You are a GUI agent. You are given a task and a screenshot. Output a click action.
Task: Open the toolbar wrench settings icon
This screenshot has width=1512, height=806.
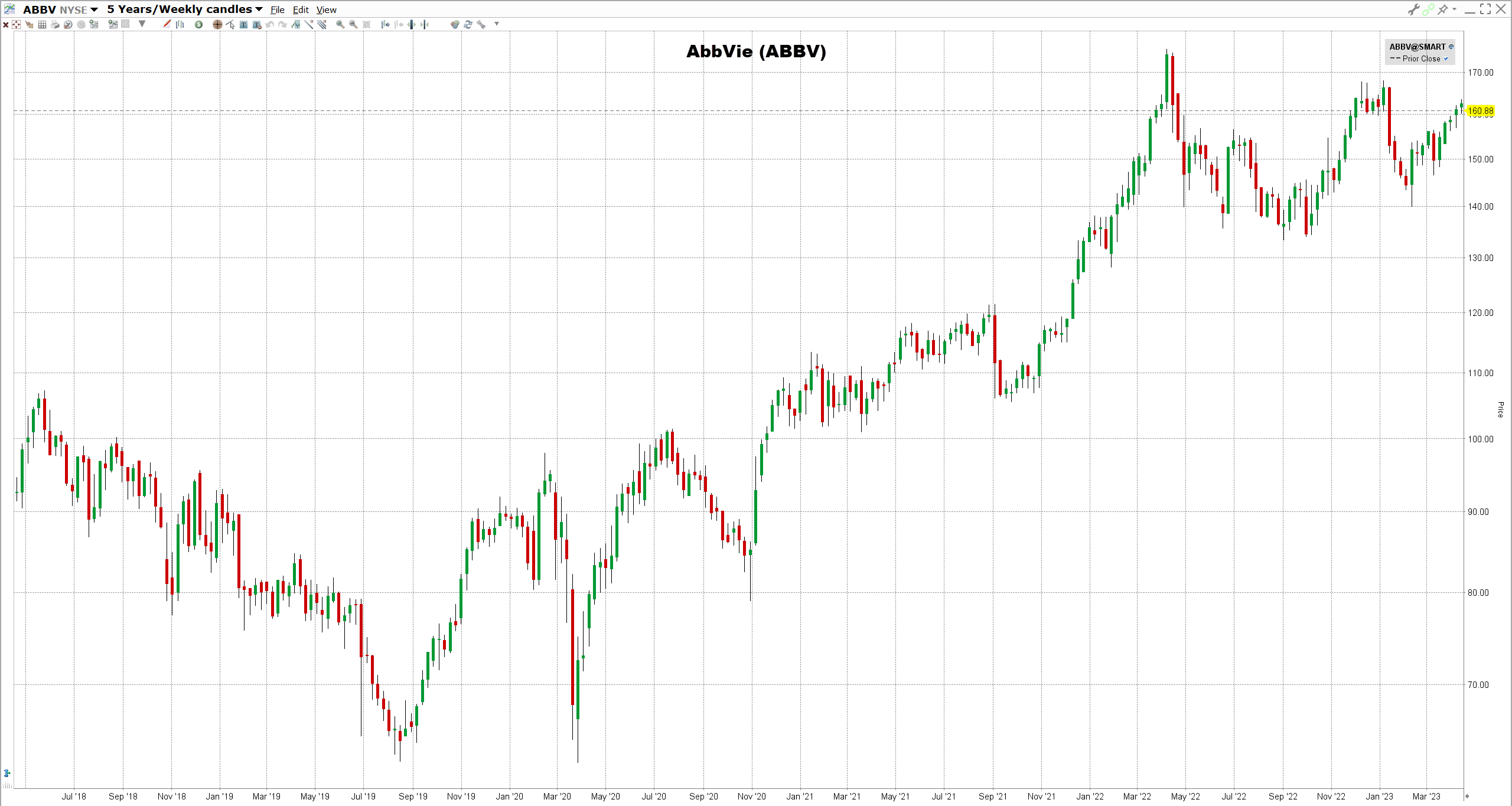pyautogui.click(x=481, y=25)
